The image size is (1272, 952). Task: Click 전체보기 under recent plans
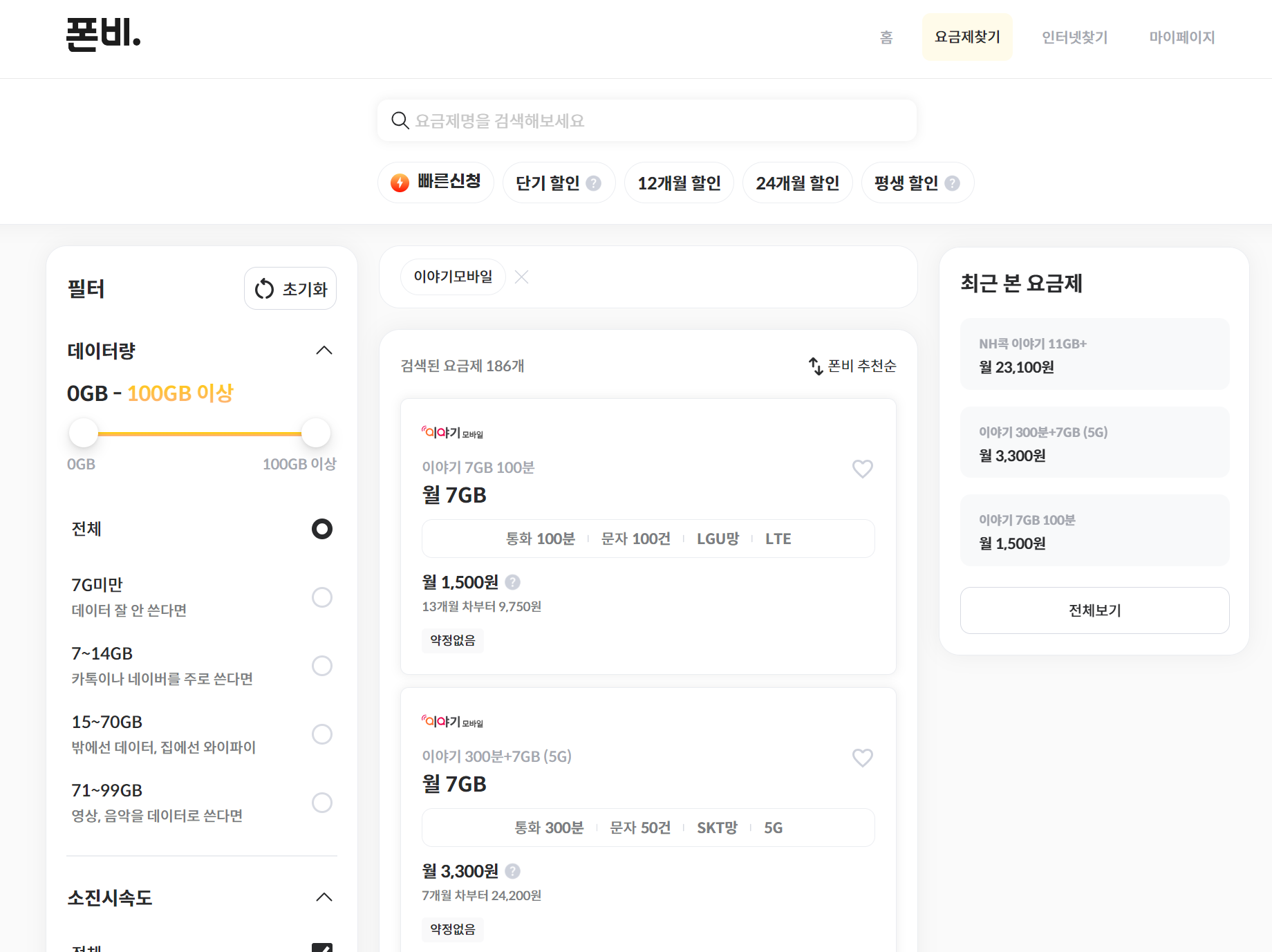click(1094, 610)
